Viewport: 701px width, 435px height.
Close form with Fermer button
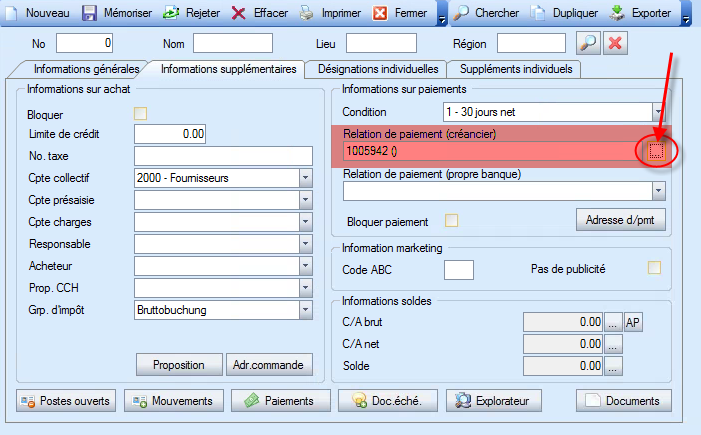[400, 13]
